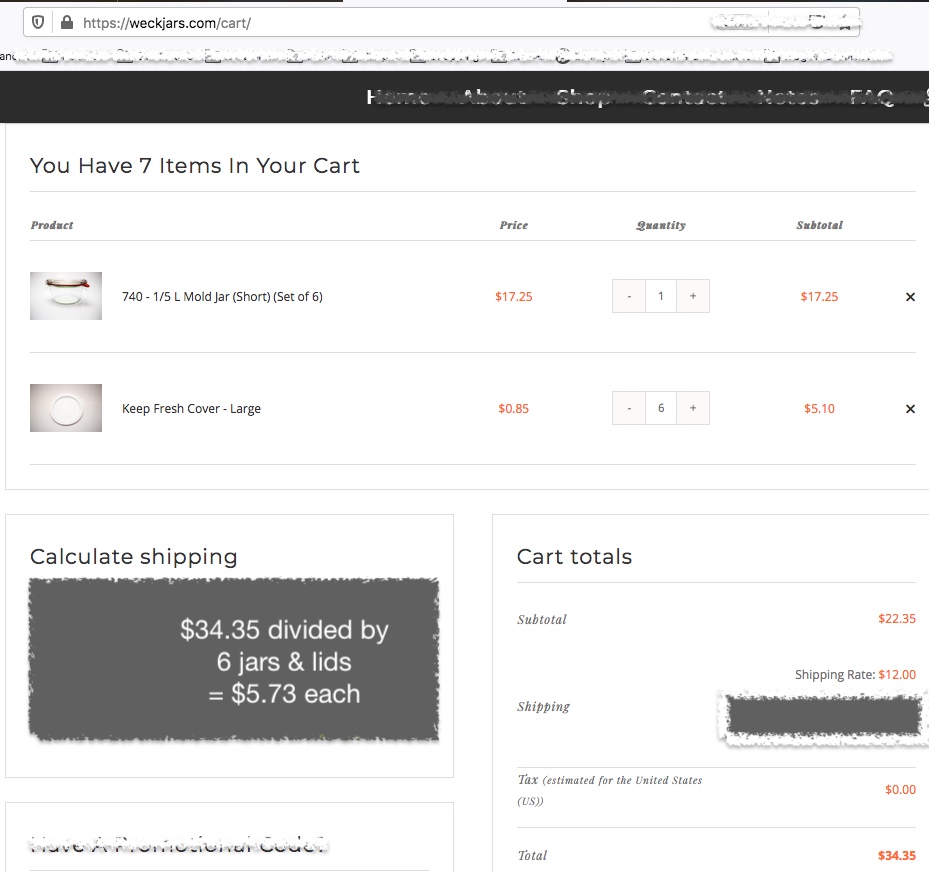Viewport: 929px width, 872px height.
Task: Click the privacy shield icon in the address bar
Action: (x=37, y=21)
